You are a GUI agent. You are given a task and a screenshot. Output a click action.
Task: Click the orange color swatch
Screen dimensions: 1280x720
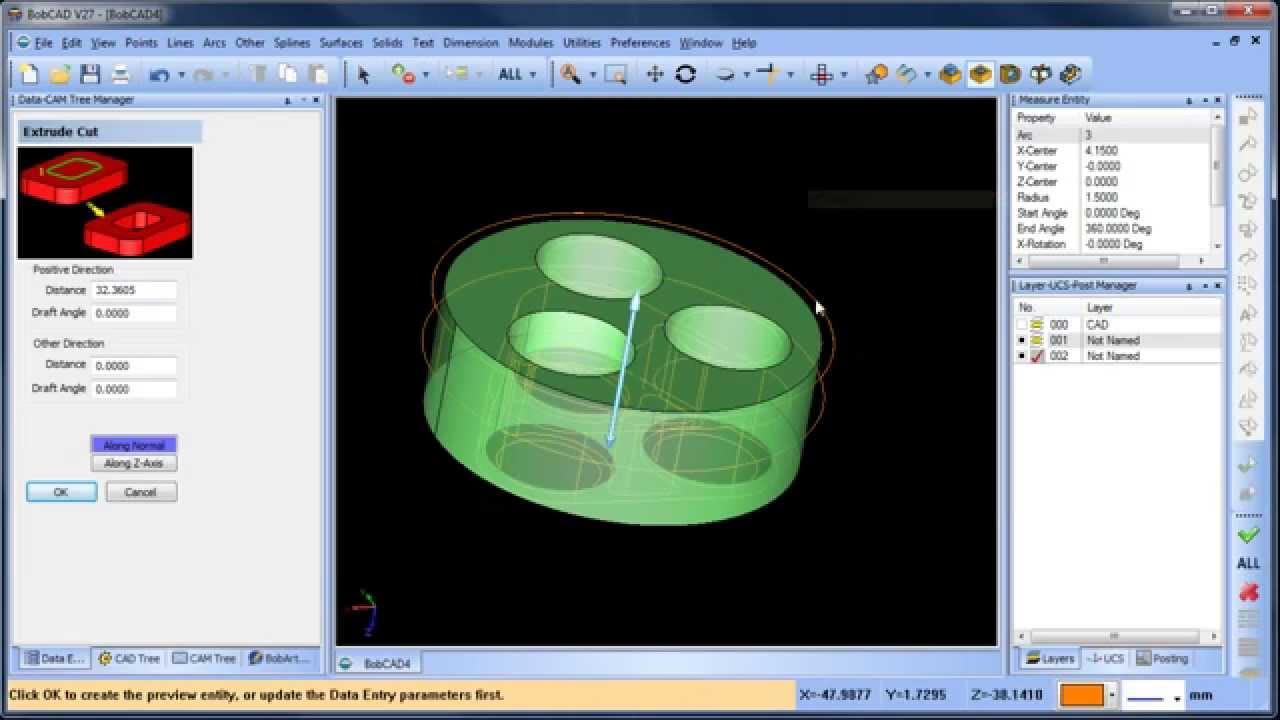[1081, 695]
